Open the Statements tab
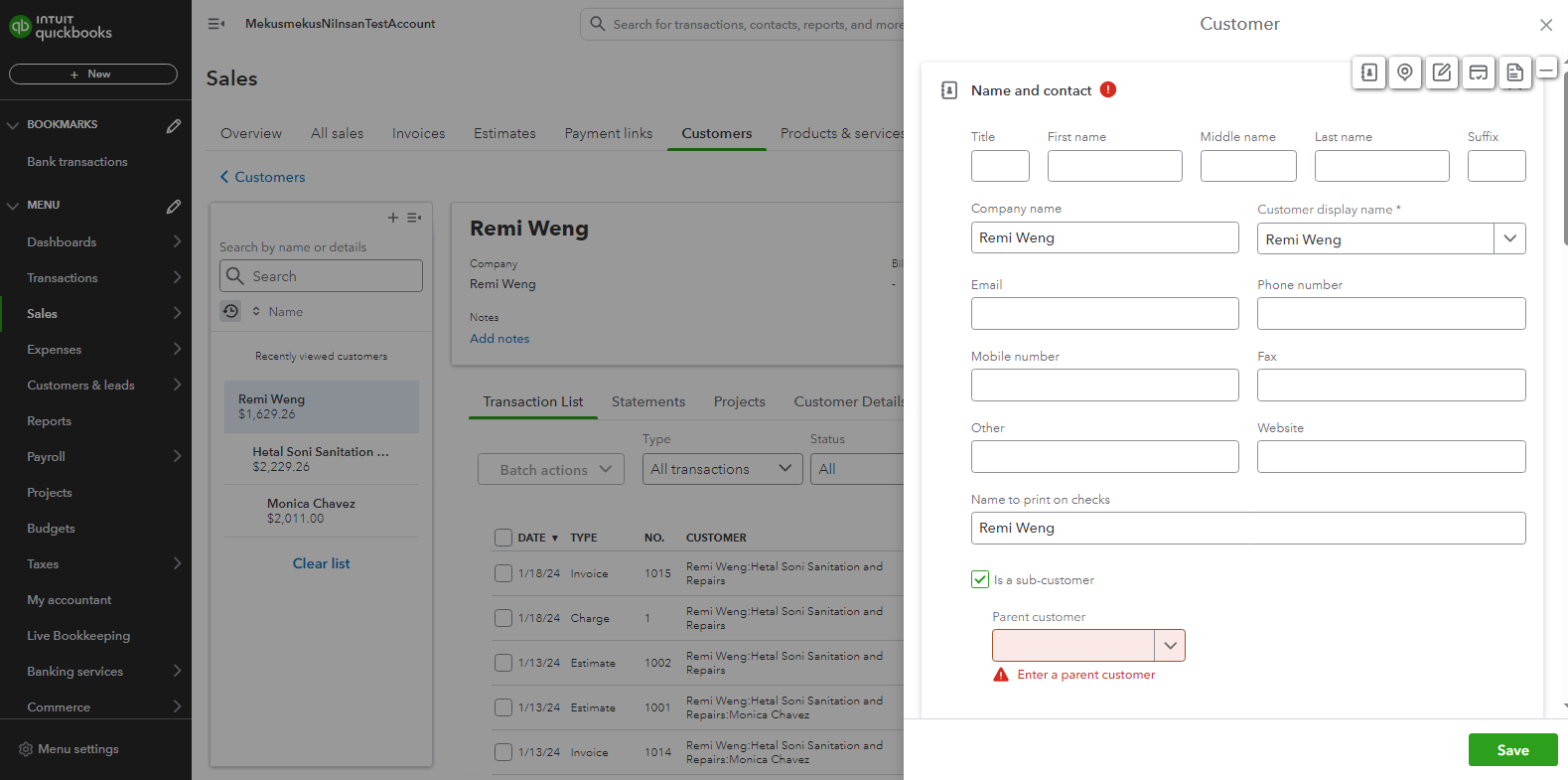Image resolution: width=1568 pixels, height=780 pixels. 647,401
